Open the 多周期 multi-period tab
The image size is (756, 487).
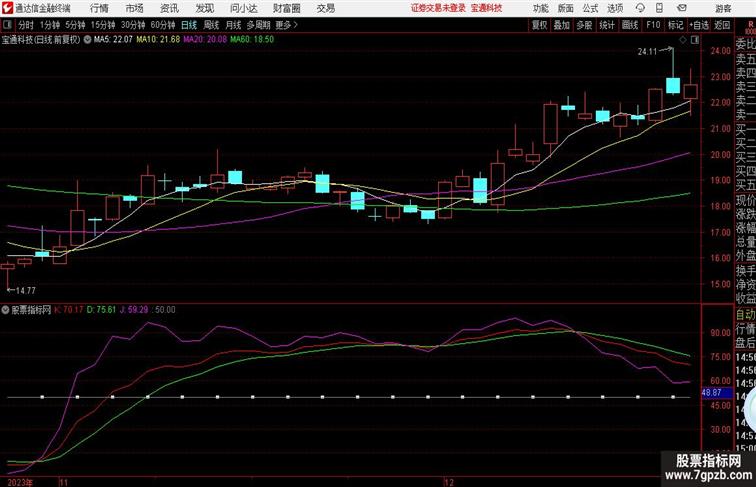258,25
